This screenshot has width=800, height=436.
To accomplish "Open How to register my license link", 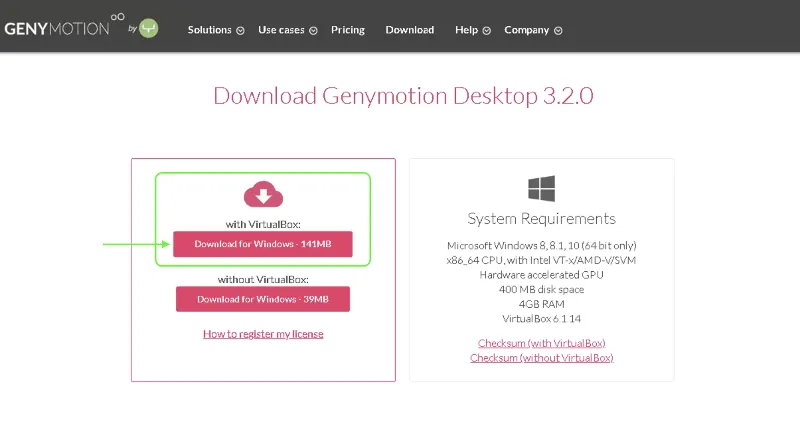I will 263,334.
